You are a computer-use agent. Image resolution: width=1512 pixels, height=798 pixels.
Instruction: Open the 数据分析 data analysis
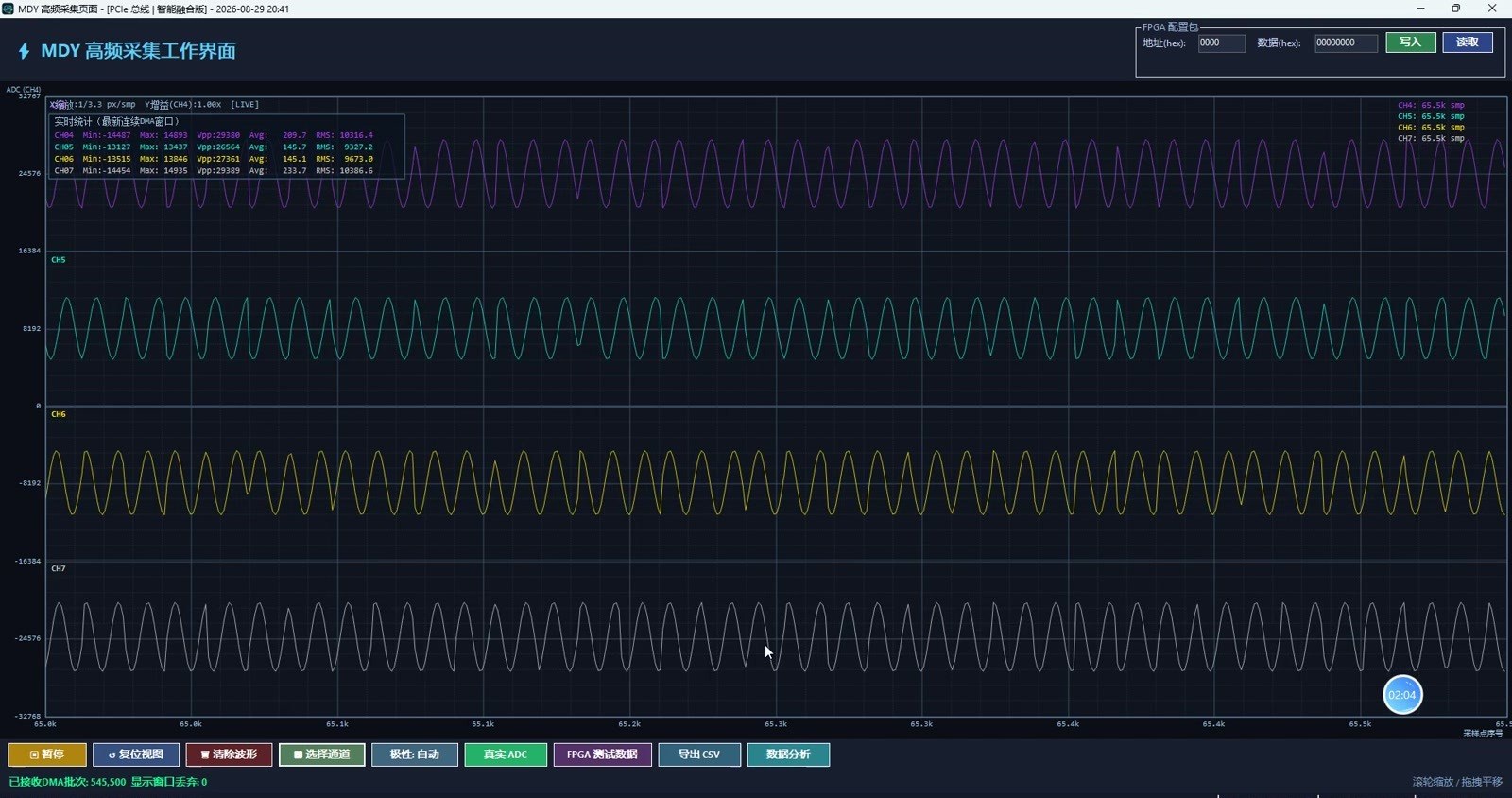click(788, 755)
